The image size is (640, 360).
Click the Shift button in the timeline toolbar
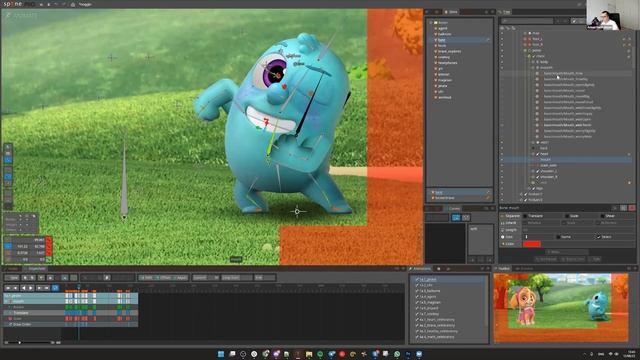pos(147,278)
